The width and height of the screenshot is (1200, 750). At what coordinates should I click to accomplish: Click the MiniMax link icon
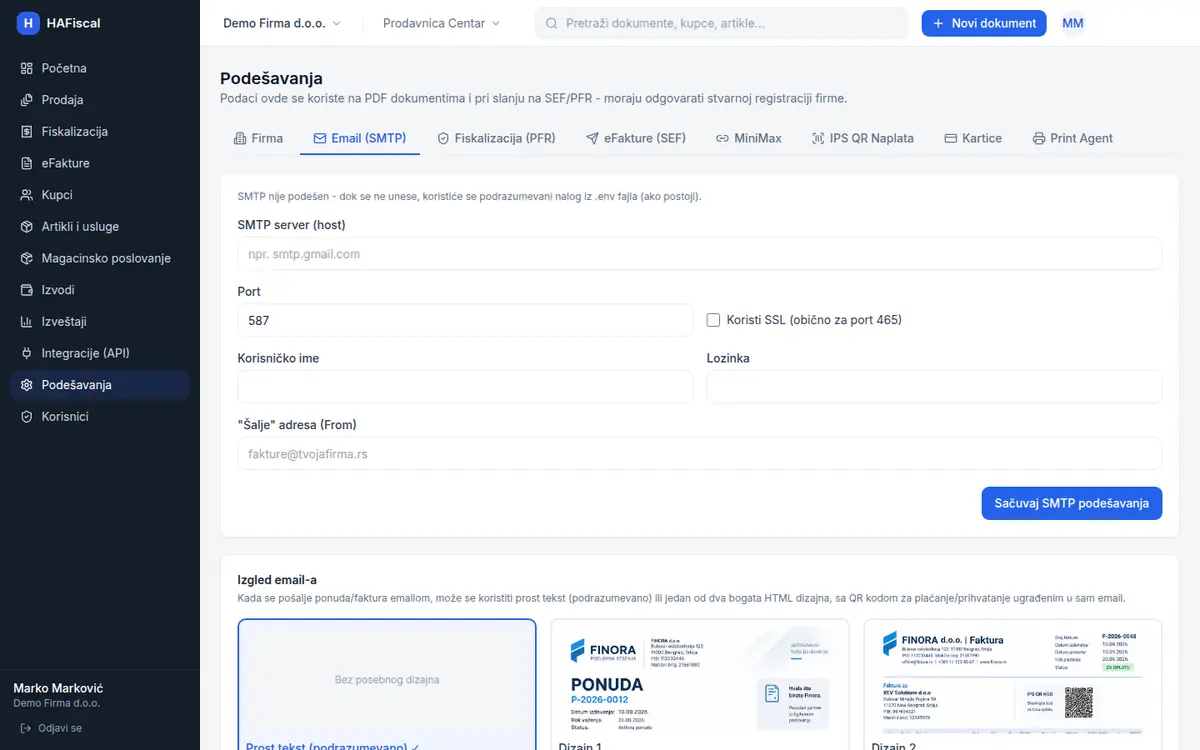[722, 139]
